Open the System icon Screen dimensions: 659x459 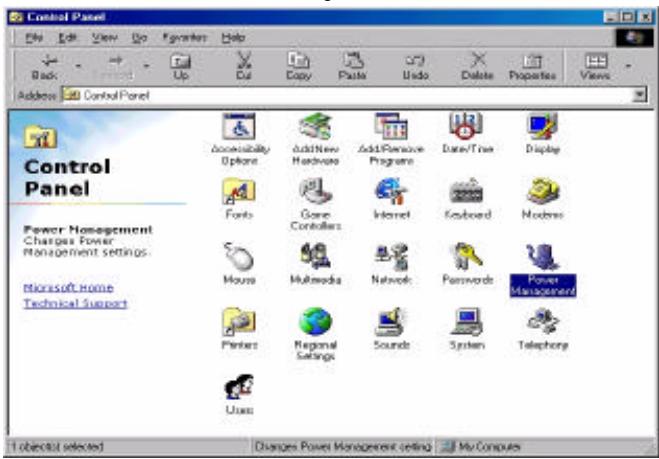[x=467, y=322]
